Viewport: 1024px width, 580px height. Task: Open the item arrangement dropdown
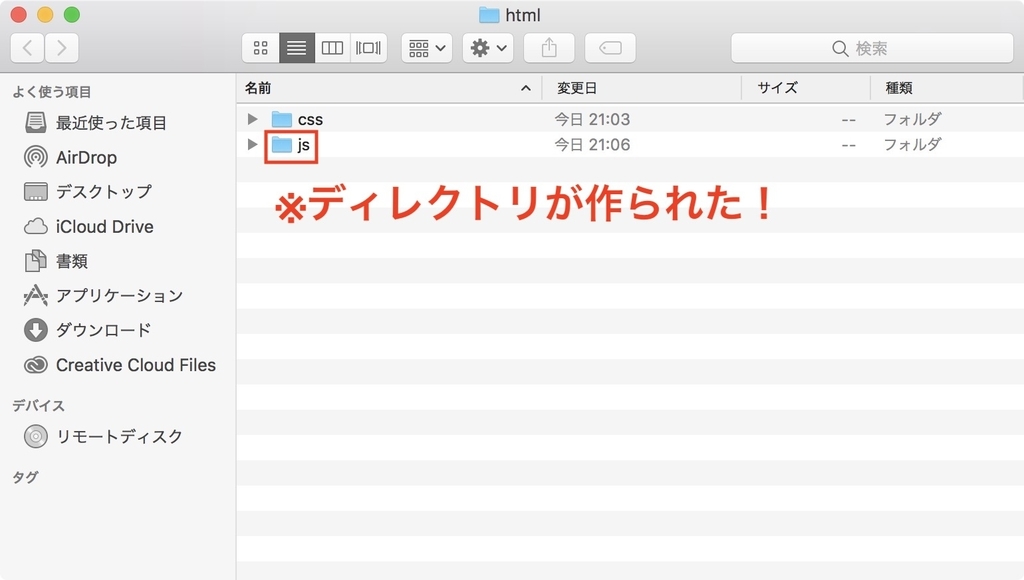426,48
